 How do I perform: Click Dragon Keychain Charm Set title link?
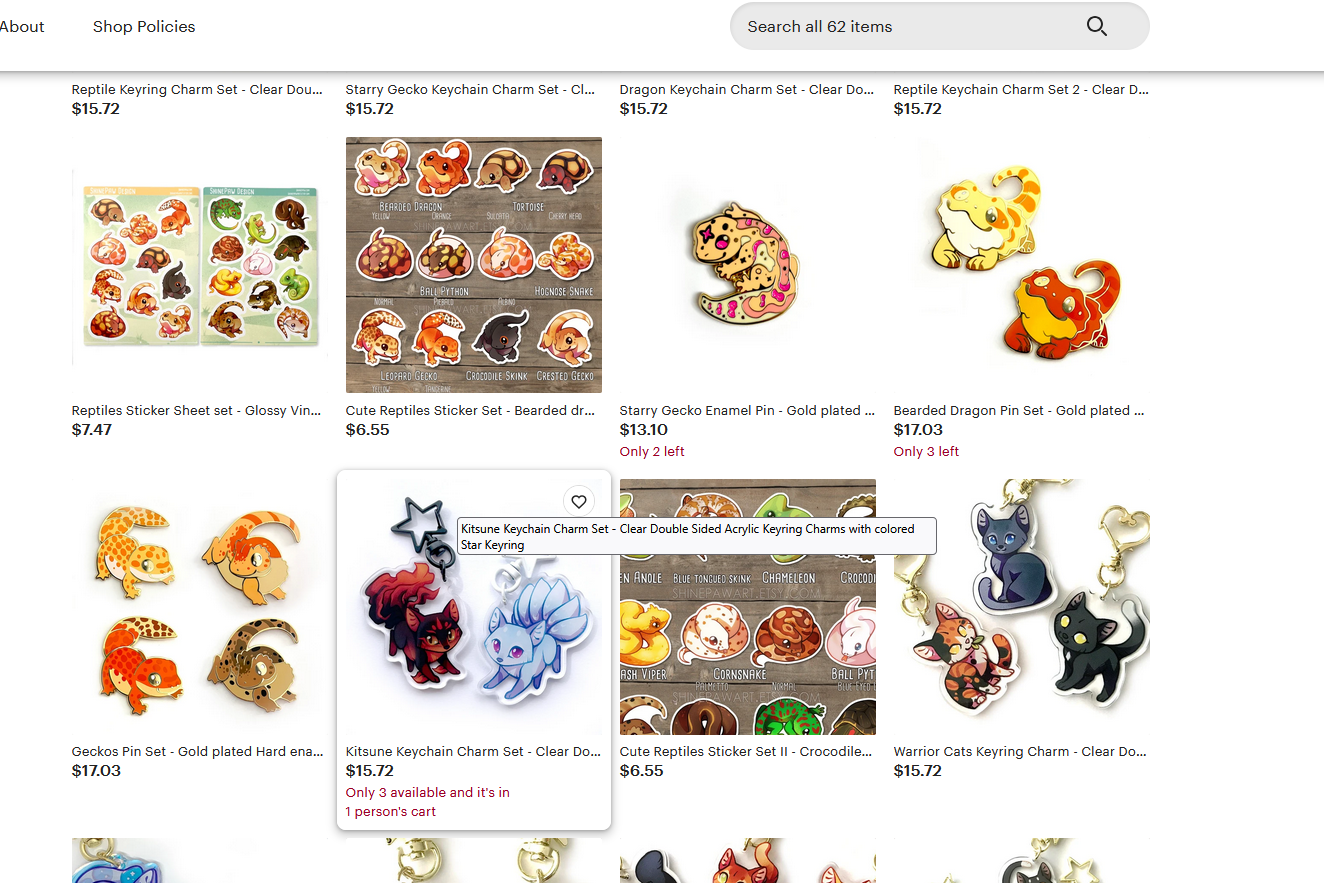click(747, 89)
